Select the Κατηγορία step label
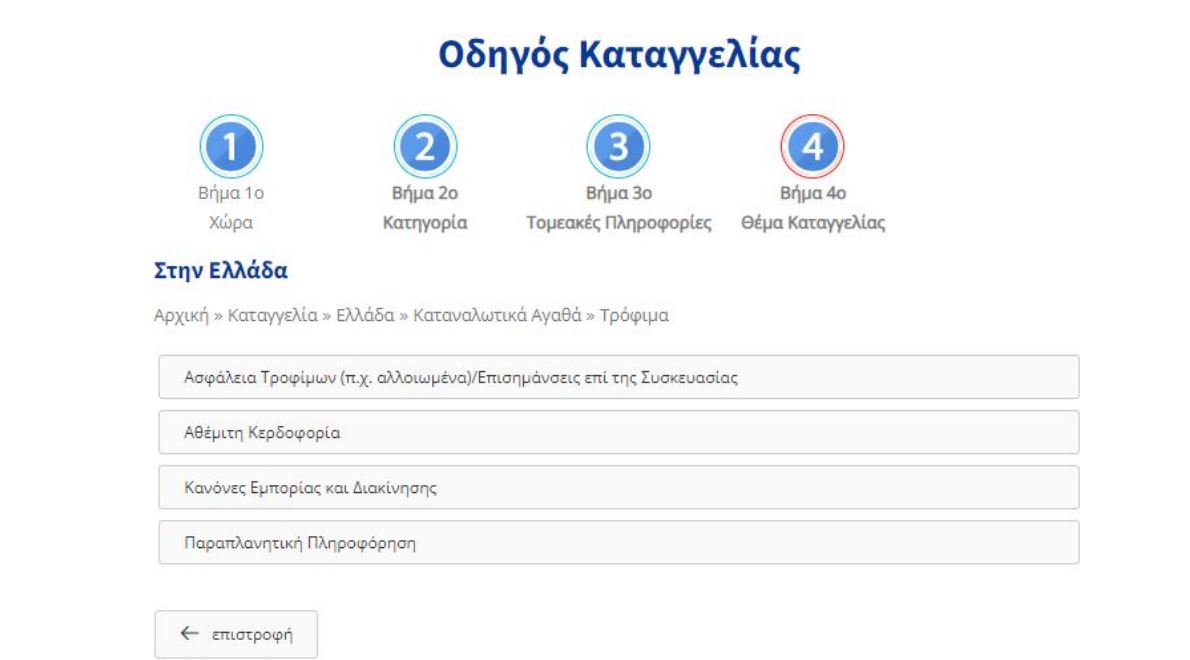The image size is (1190, 660). 425,223
